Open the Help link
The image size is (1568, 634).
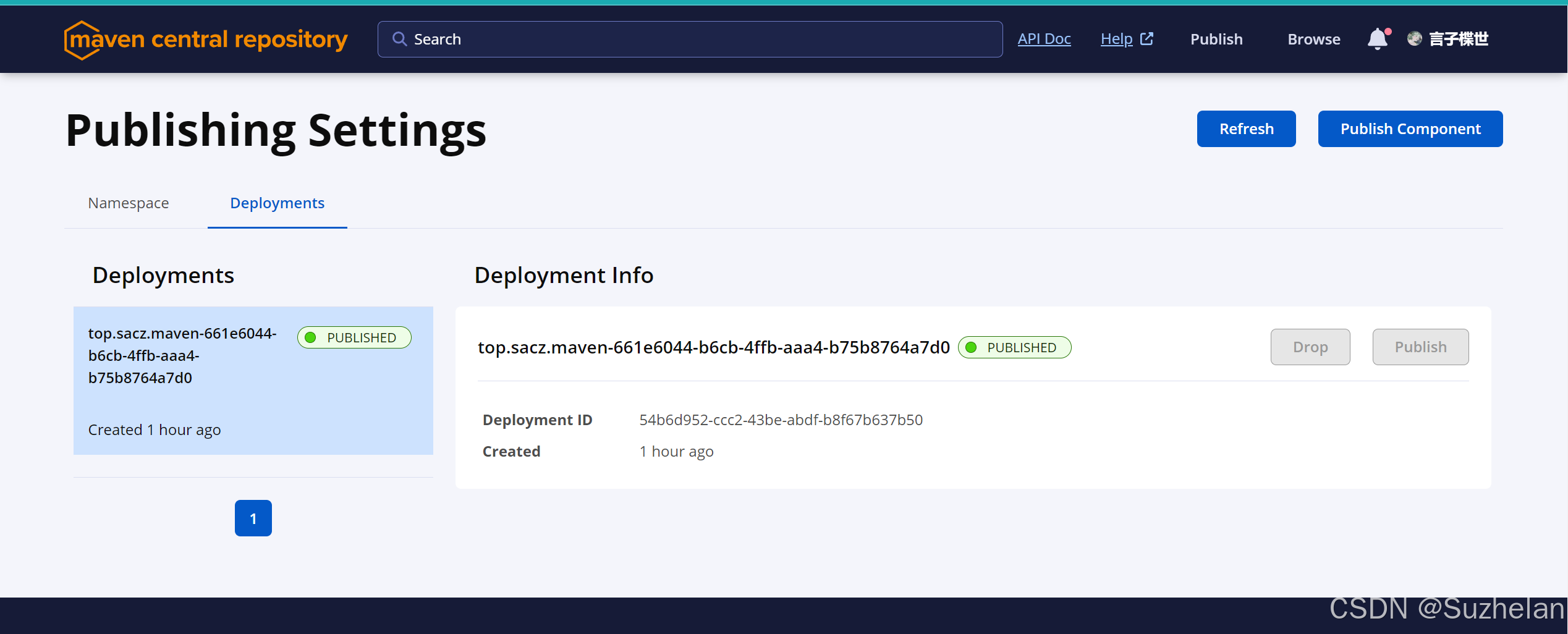coord(1116,38)
